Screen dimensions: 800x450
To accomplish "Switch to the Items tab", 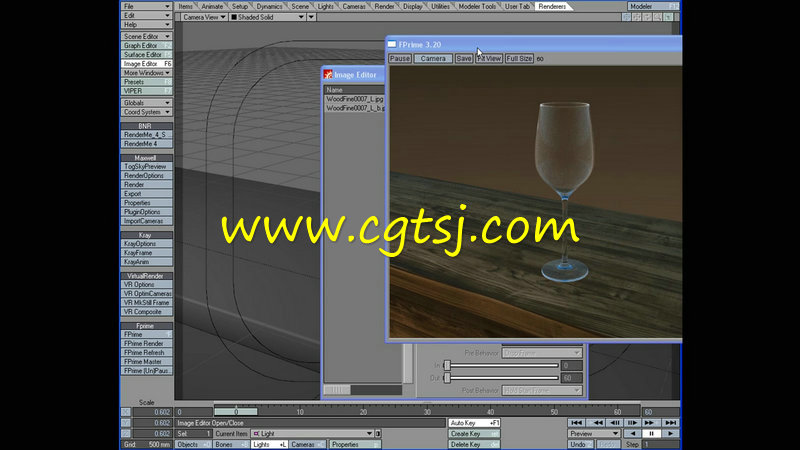I will coord(186,7).
